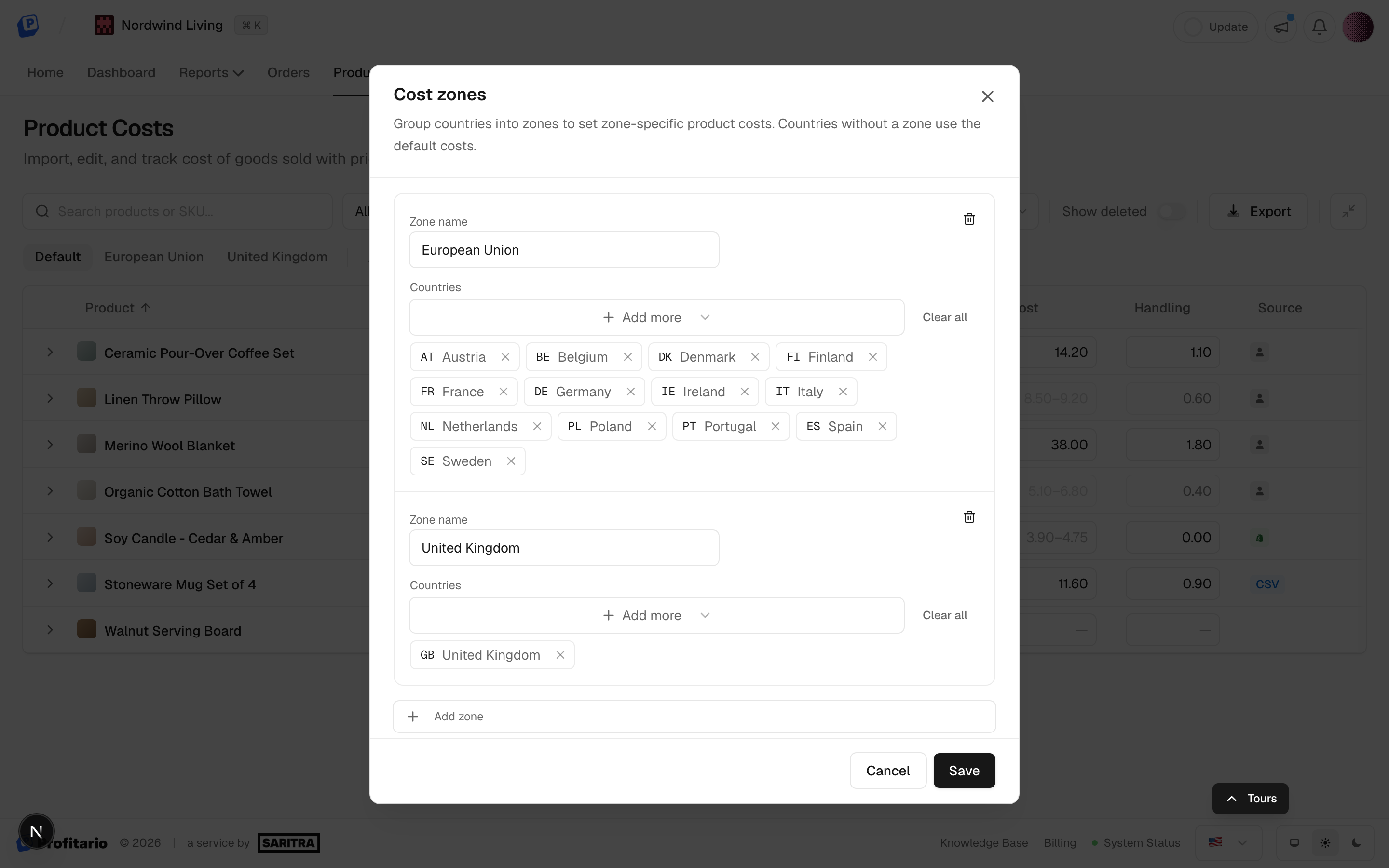Screen dimensions: 1389x868
Task: Switch to light theme sun icon
Action: (x=1325, y=843)
